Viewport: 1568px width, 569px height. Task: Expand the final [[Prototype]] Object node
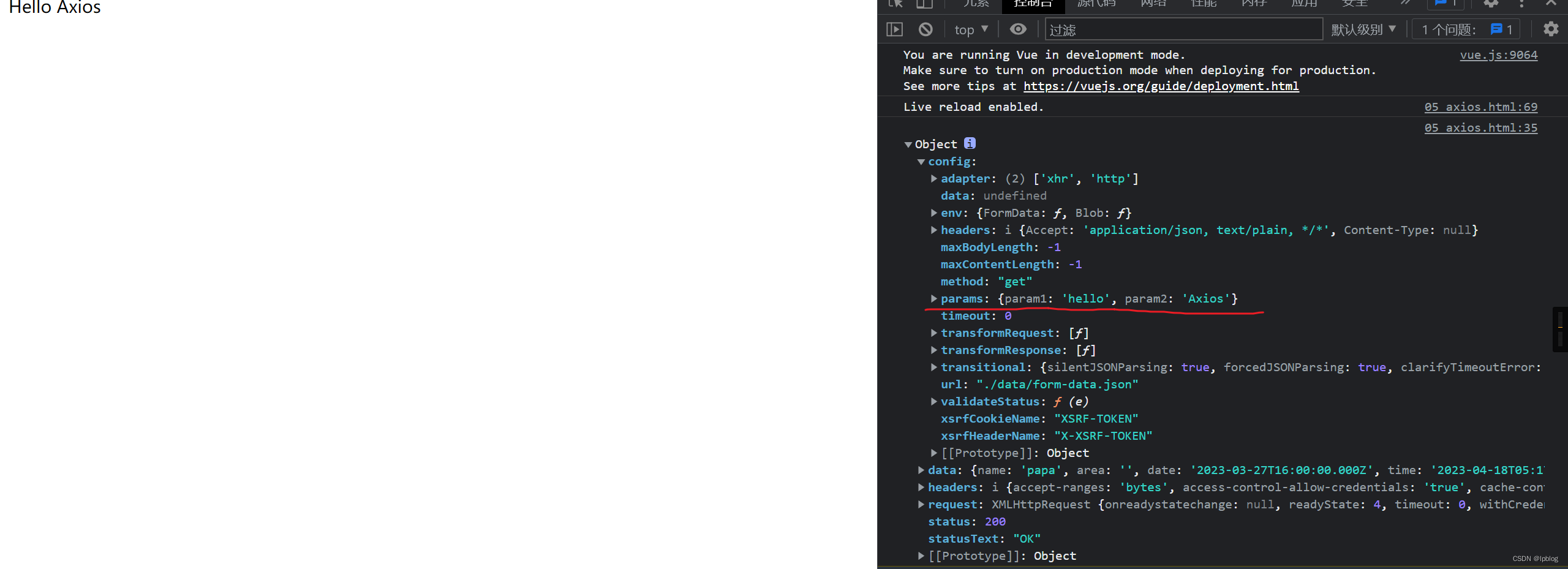click(921, 556)
